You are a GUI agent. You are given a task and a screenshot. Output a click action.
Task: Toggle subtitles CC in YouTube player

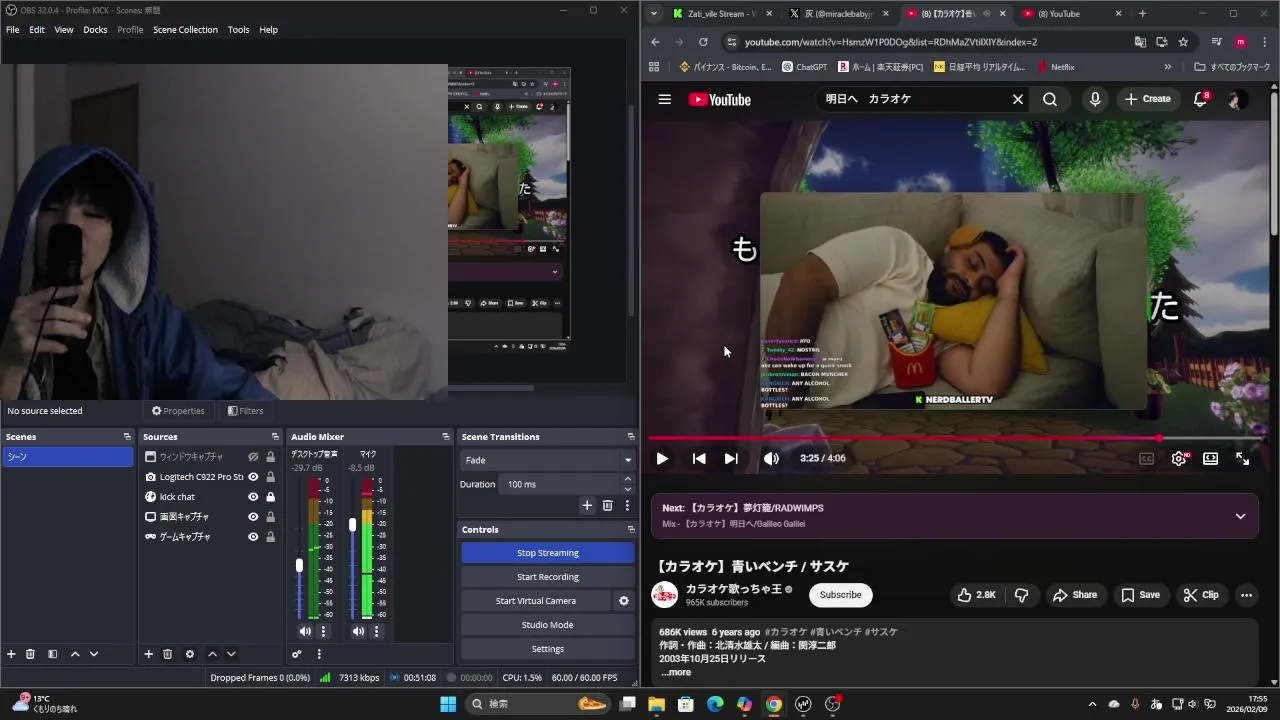pos(1147,458)
